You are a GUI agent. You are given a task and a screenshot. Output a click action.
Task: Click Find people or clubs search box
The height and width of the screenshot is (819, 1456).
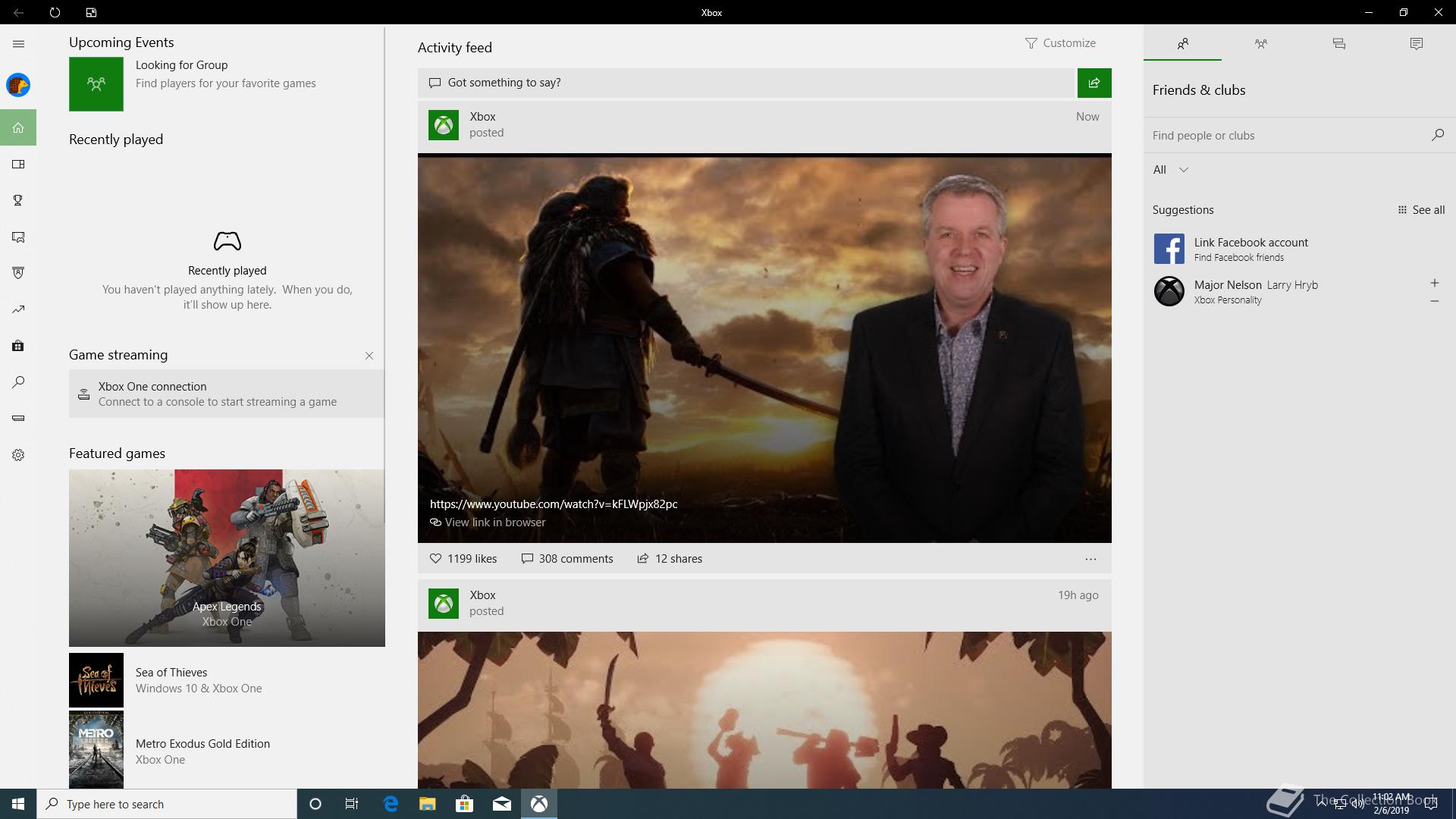point(1286,135)
